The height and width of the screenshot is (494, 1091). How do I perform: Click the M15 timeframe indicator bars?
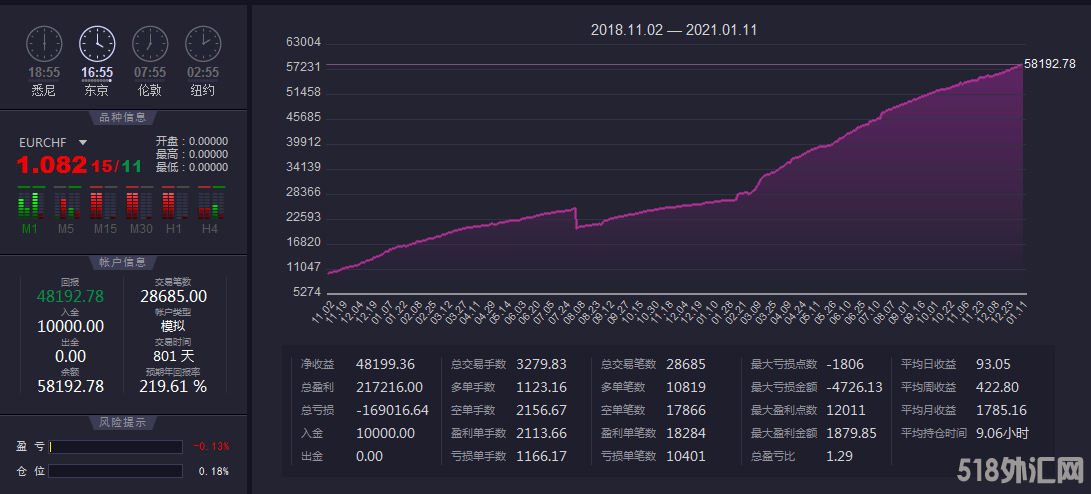tap(104, 204)
